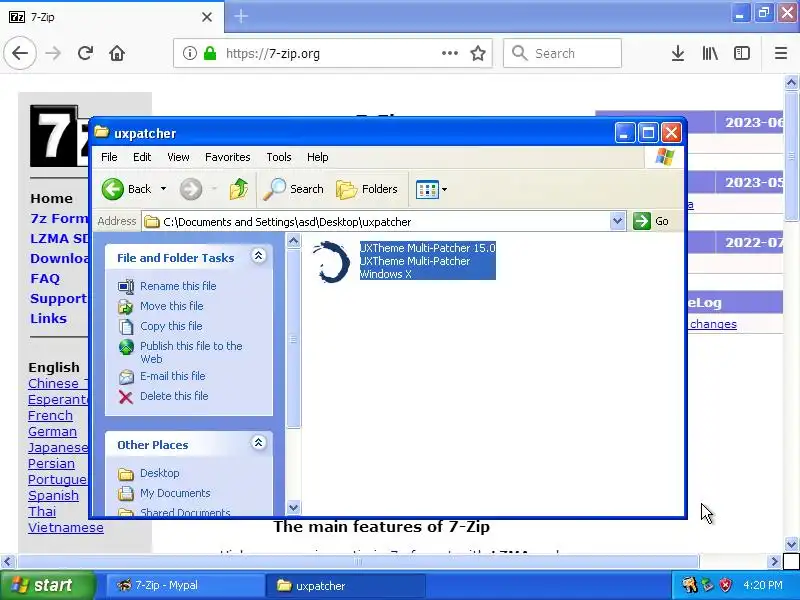Click Search in the Explorer toolbar

294,189
